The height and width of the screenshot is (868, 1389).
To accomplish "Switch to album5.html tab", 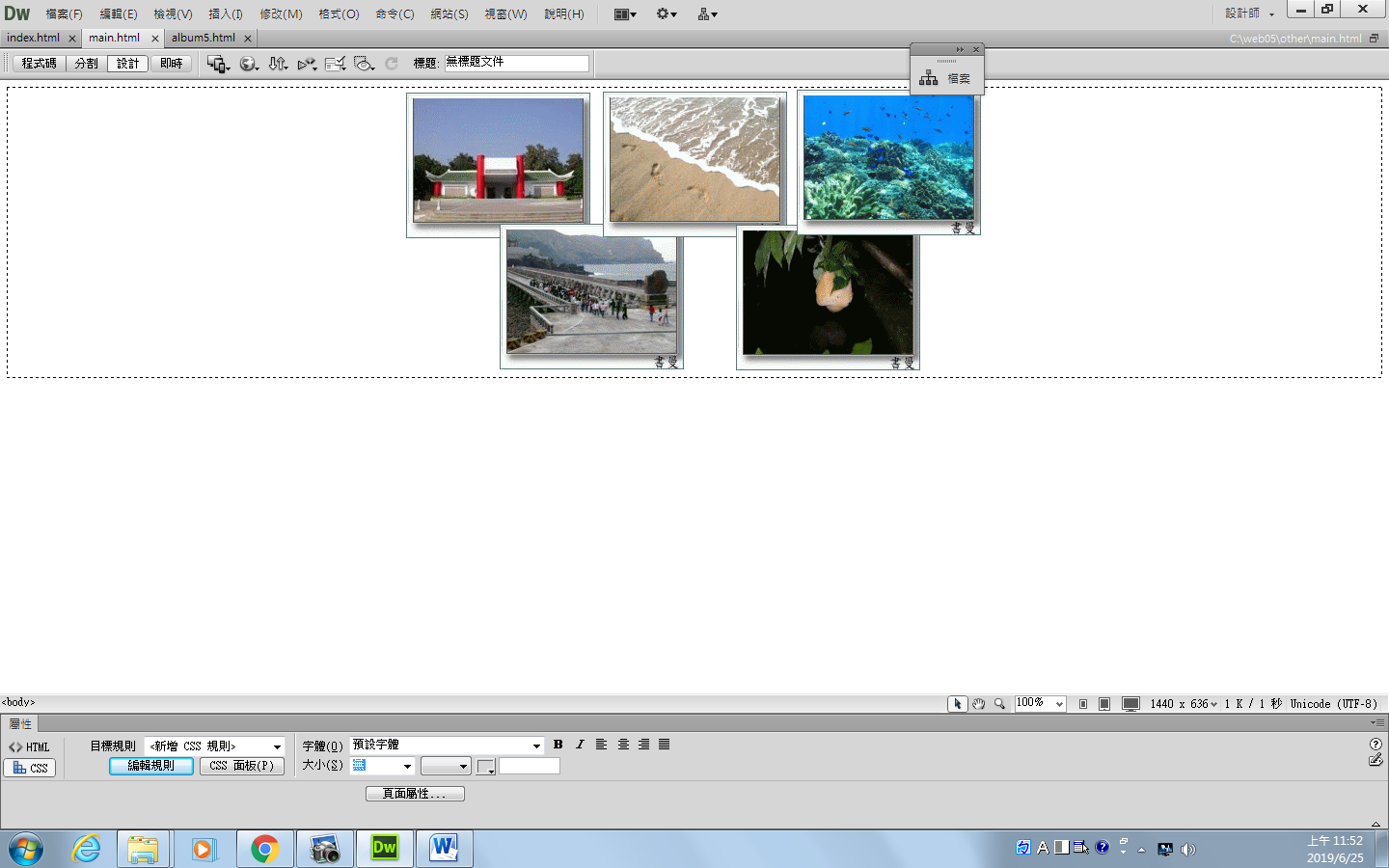I will coord(203,38).
